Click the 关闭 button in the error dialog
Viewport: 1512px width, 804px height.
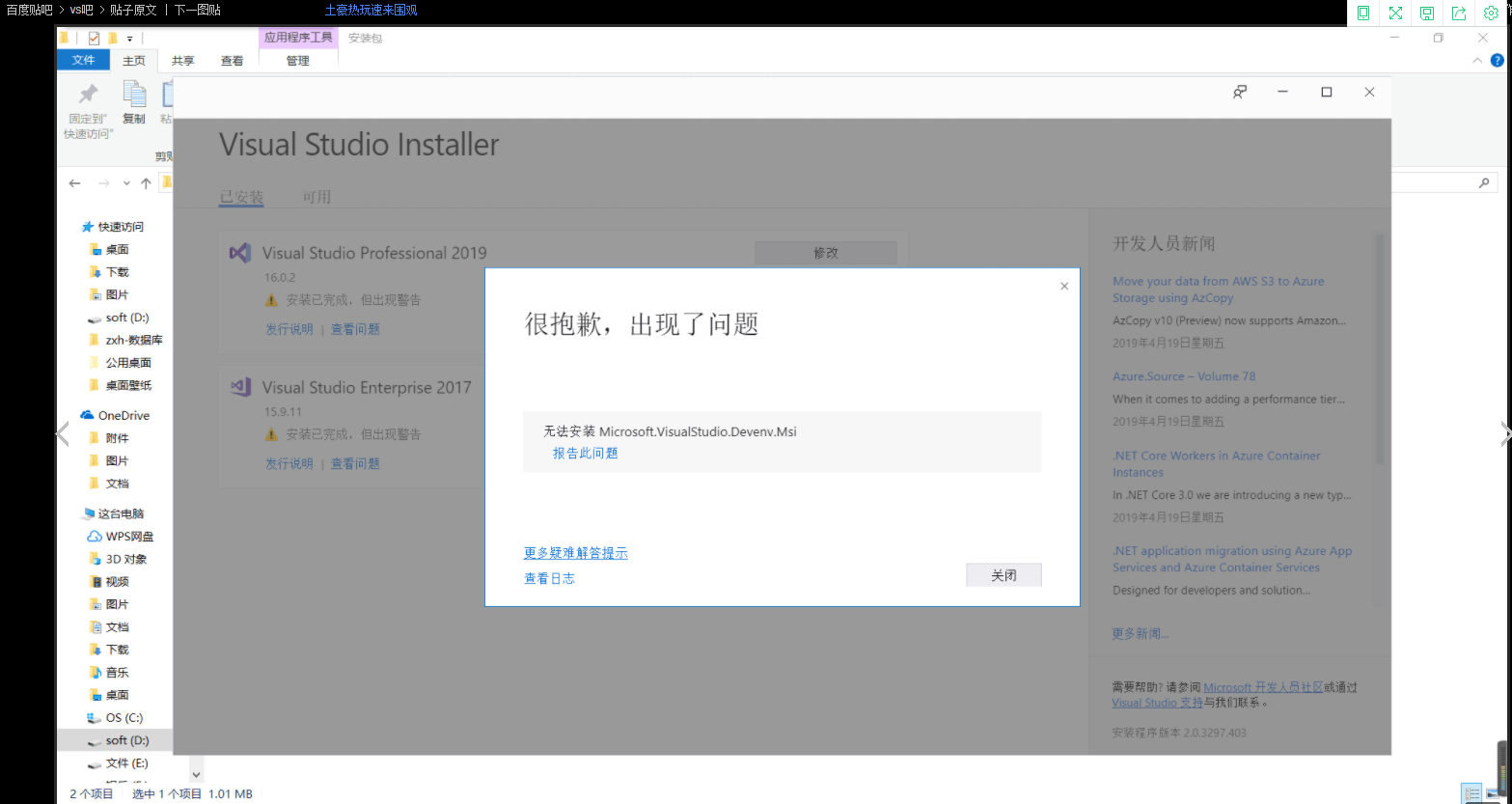(1003, 575)
